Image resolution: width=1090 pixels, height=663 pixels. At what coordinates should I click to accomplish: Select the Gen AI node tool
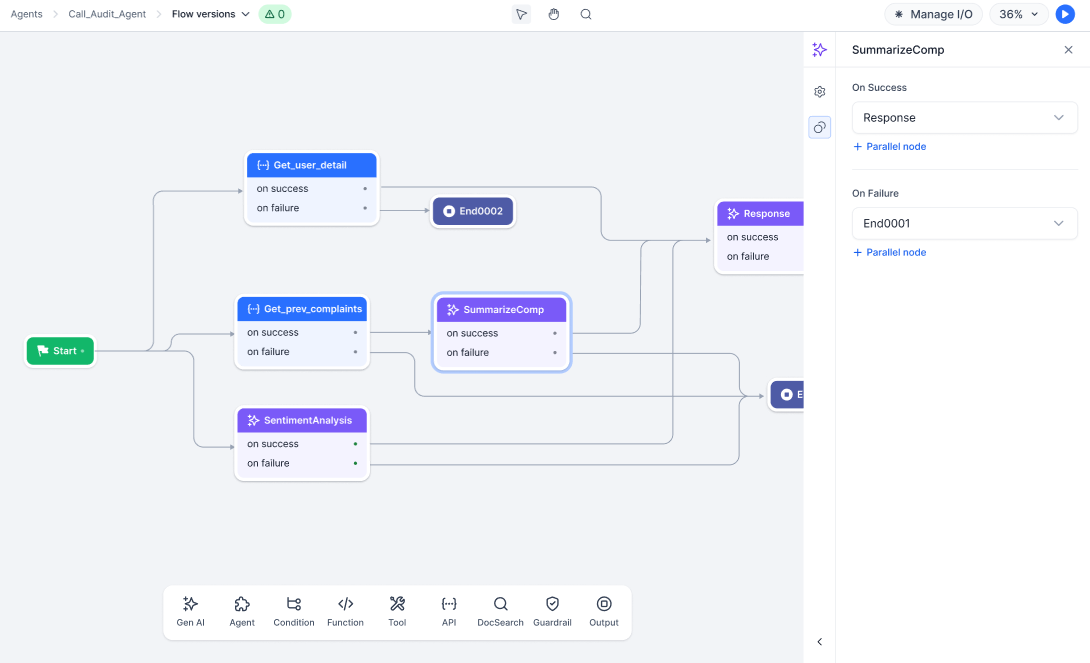point(190,611)
